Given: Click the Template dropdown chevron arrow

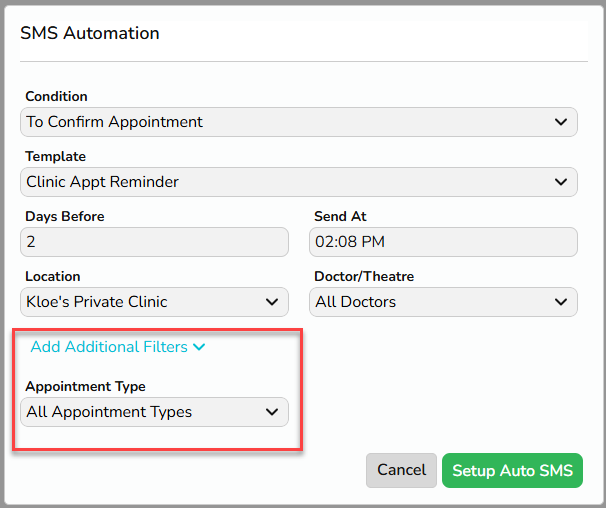Looking at the screenshot, I should (x=561, y=182).
